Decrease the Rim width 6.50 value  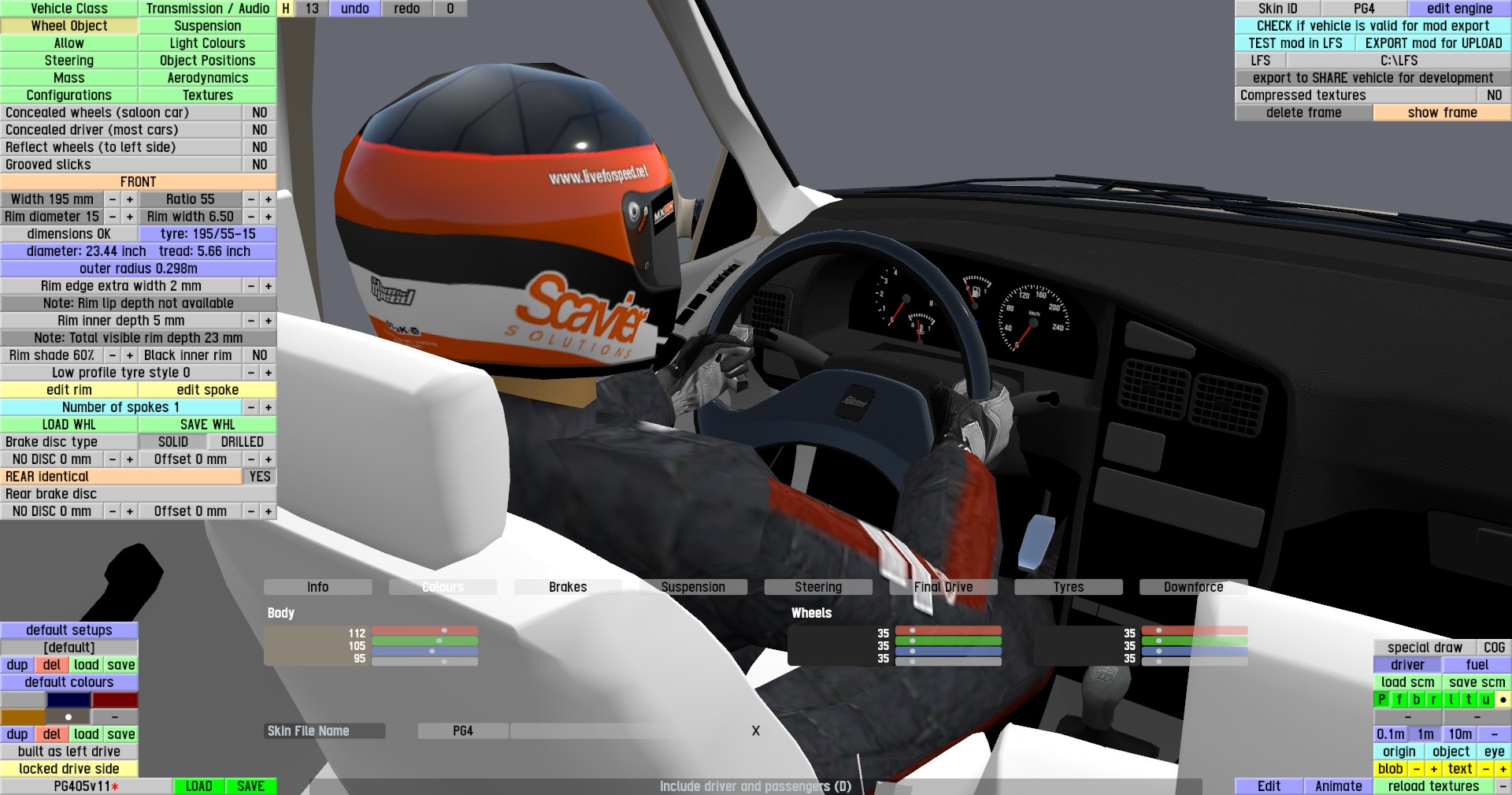(x=251, y=217)
